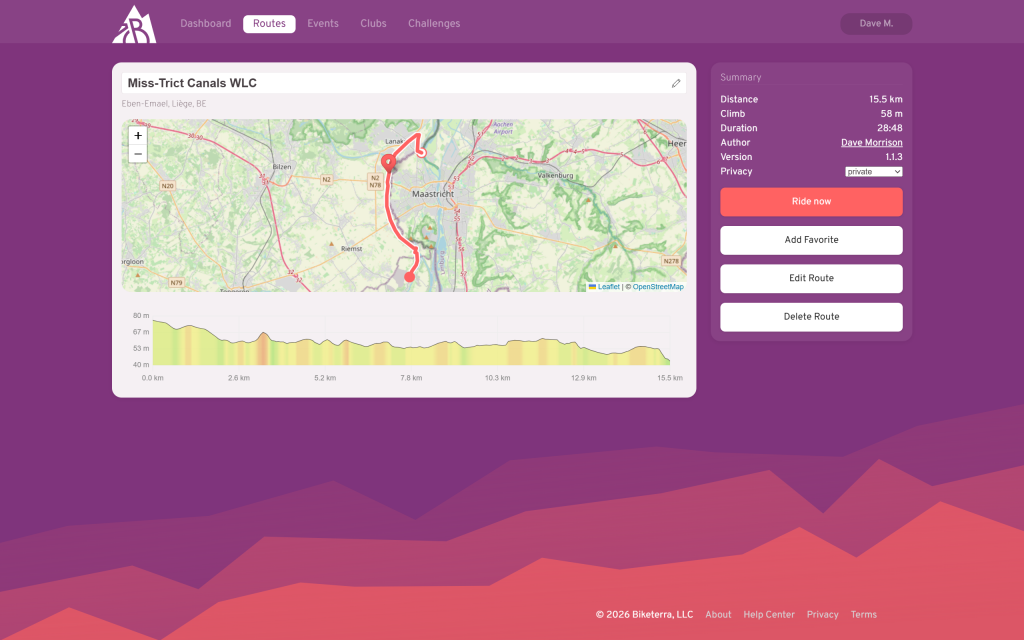The width and height of the screenshot is (1024, 640).
Task: Open the Dave M. user menu
Action: [876, 24]
